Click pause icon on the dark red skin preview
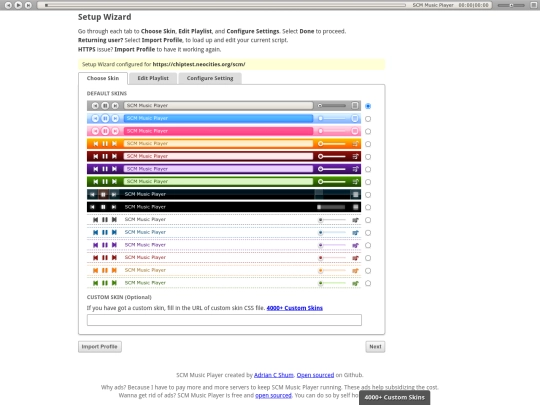The height and width of the screenshot is (405, 540). click(x=105, y=156)
